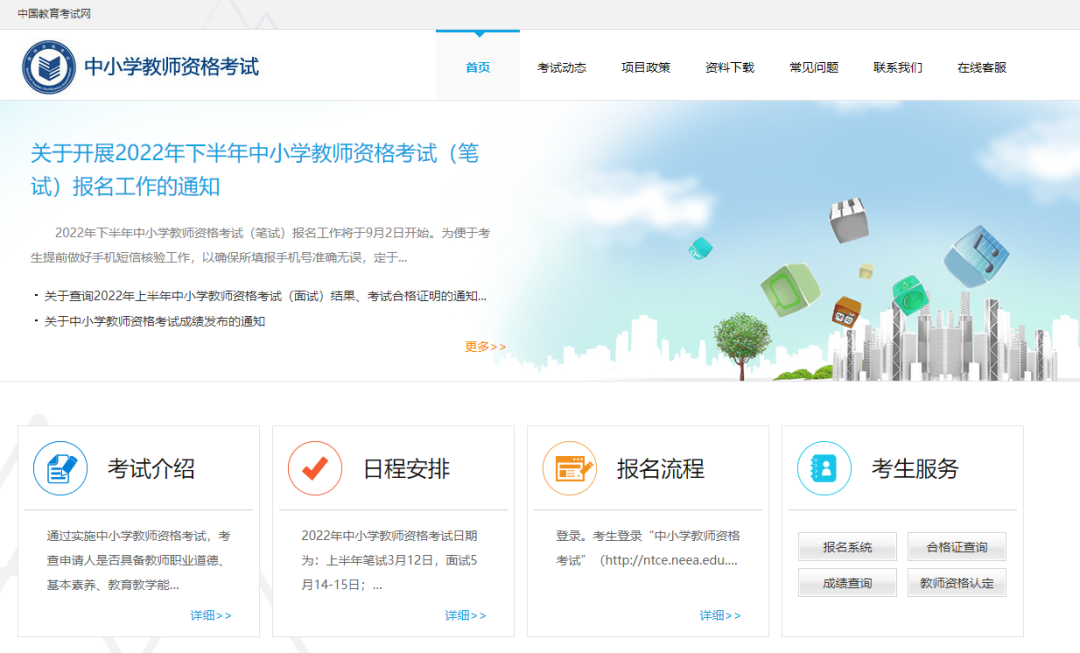
Task: Click the 报名流程 orange form icon
Action: 570,468
